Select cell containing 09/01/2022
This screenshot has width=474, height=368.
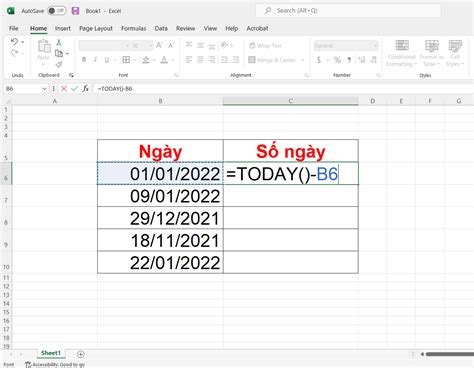tap(160, 196)
